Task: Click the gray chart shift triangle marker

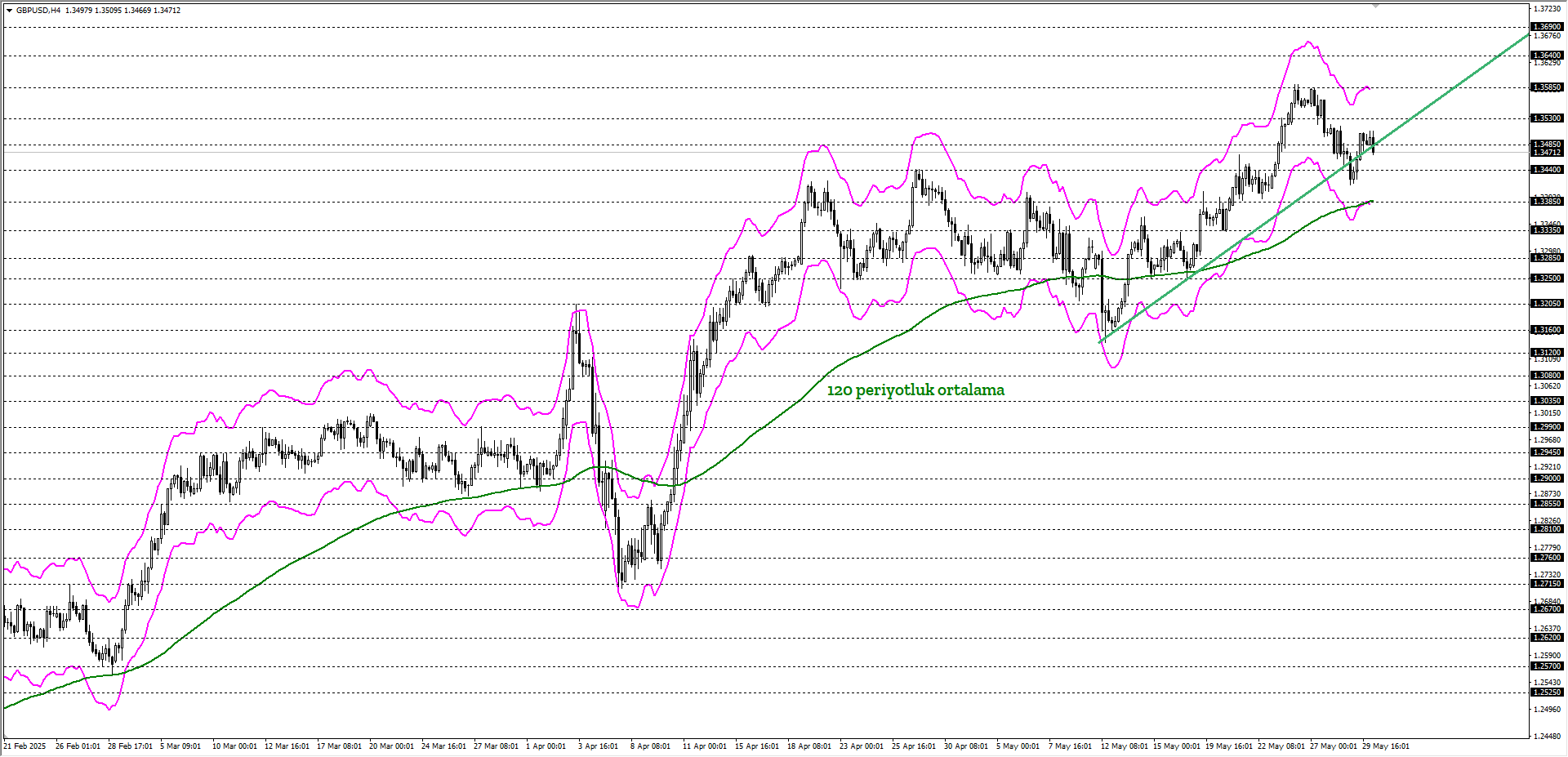Action: pos(1374,6)
